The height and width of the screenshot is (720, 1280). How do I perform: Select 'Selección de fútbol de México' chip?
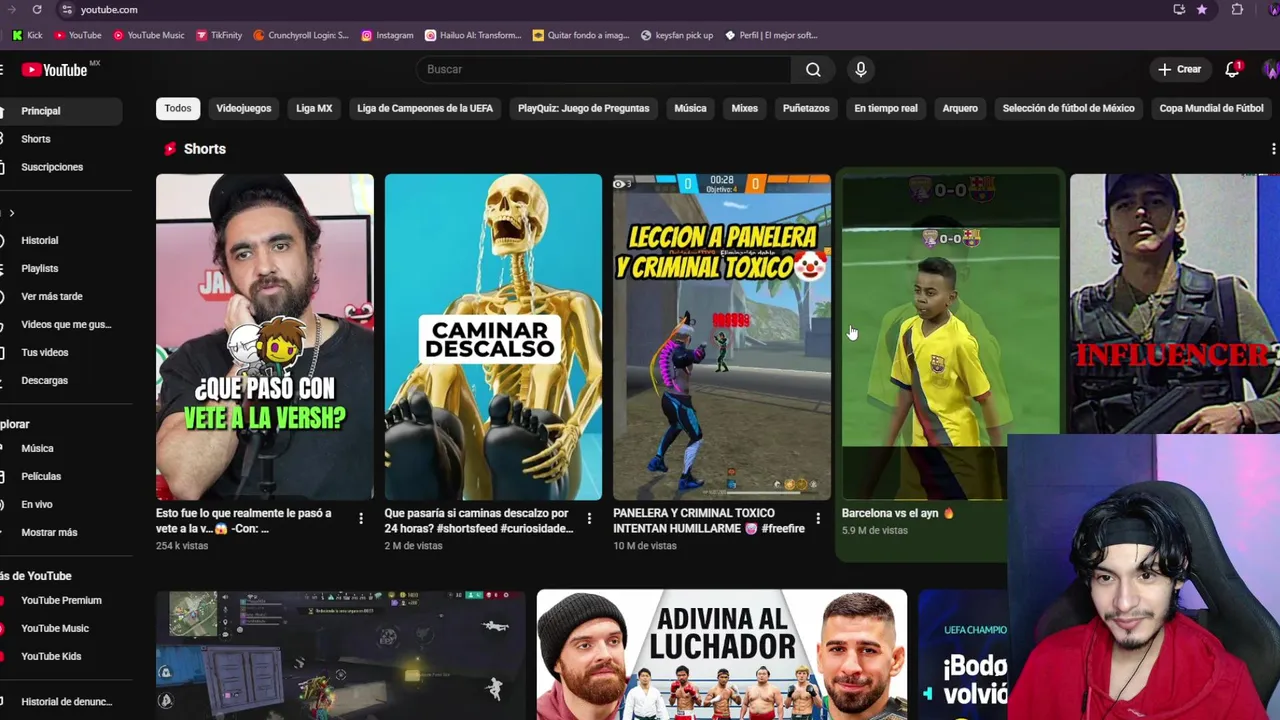click(1069, 108)
